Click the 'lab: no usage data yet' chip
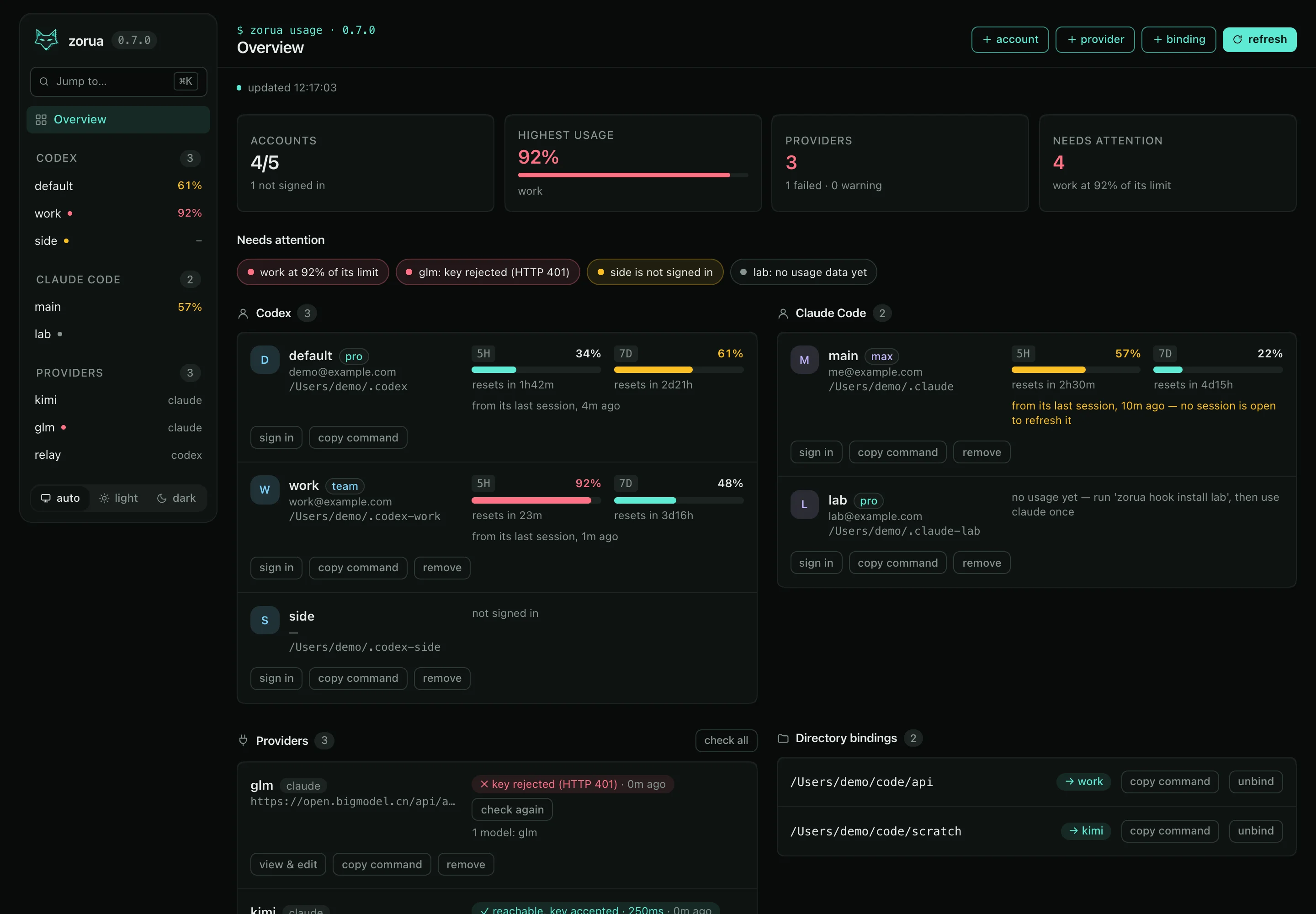This screenshot has width=1316, height=914. click(x=803, y=272)
